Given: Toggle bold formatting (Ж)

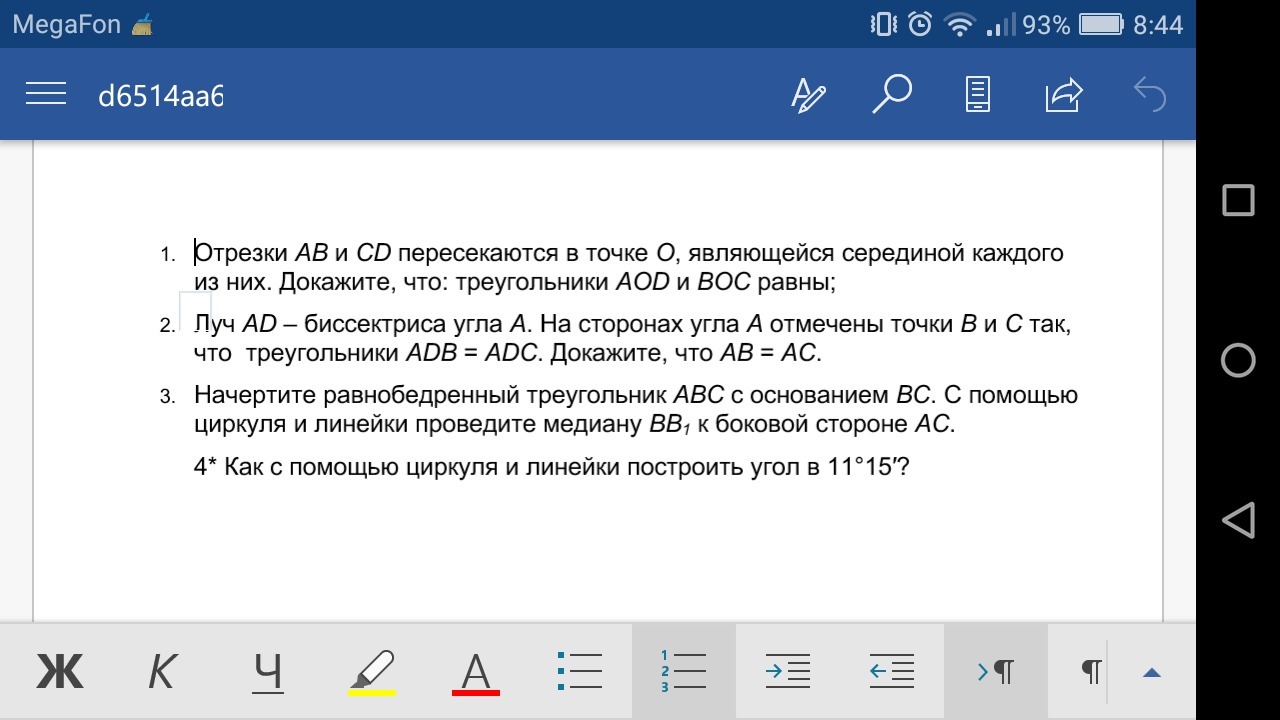Looking at the screenshot, I should [x=60, y=672].
